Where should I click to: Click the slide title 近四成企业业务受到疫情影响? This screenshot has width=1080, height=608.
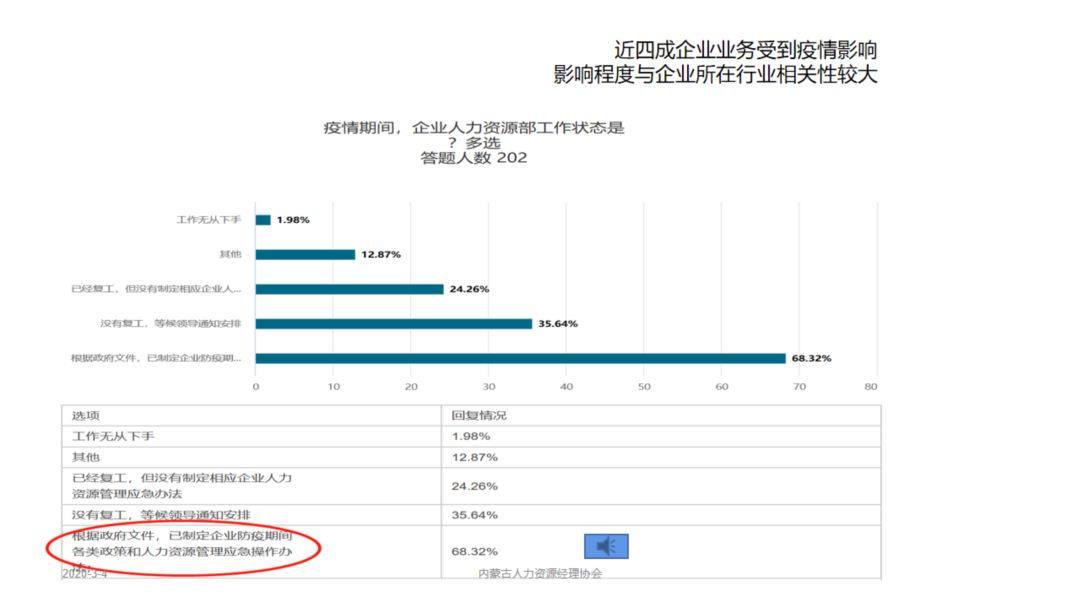tap(745, 50)
